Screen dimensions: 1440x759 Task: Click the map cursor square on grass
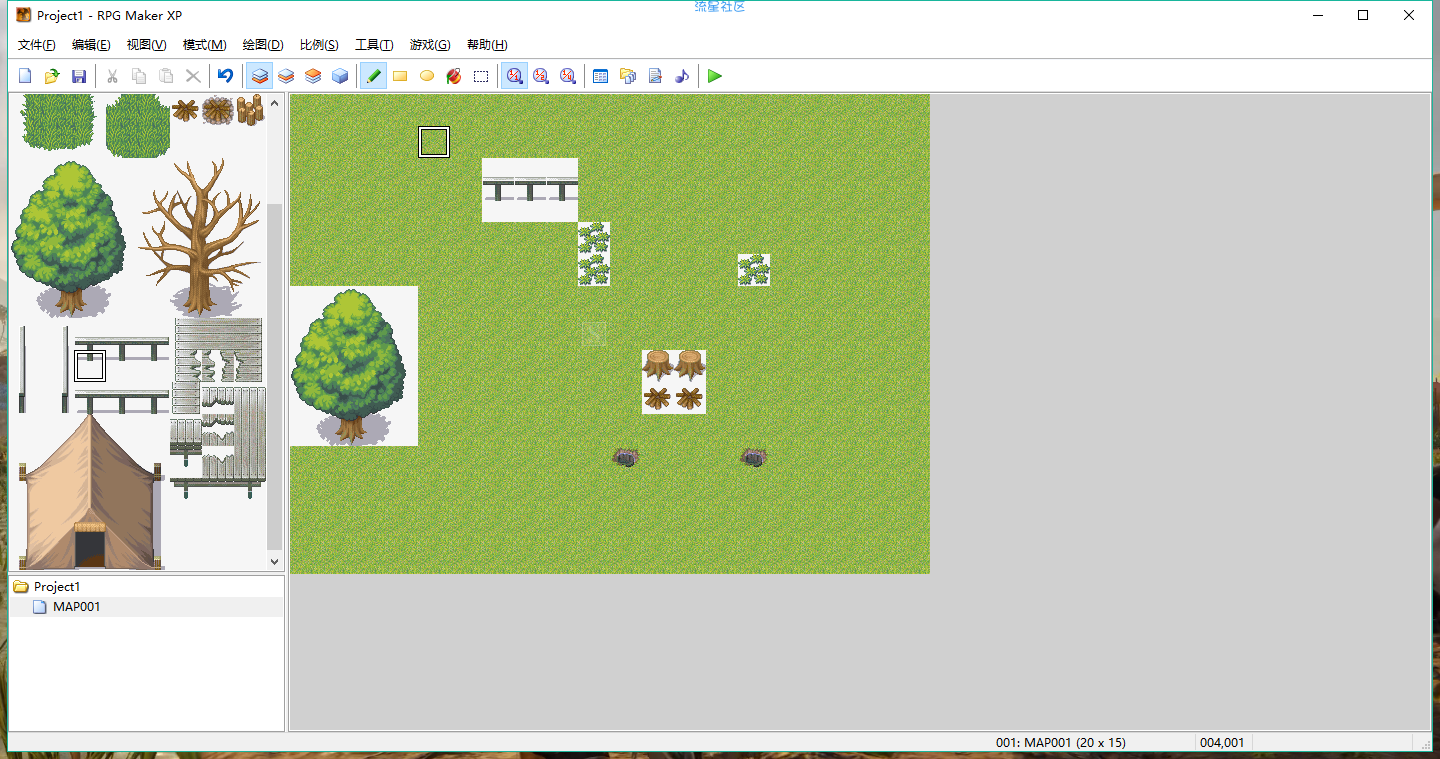434,142
